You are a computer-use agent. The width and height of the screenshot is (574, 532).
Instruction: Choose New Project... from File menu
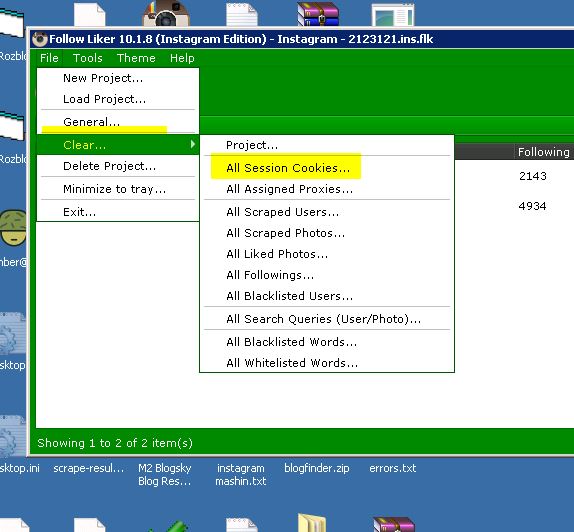point(118,78)
